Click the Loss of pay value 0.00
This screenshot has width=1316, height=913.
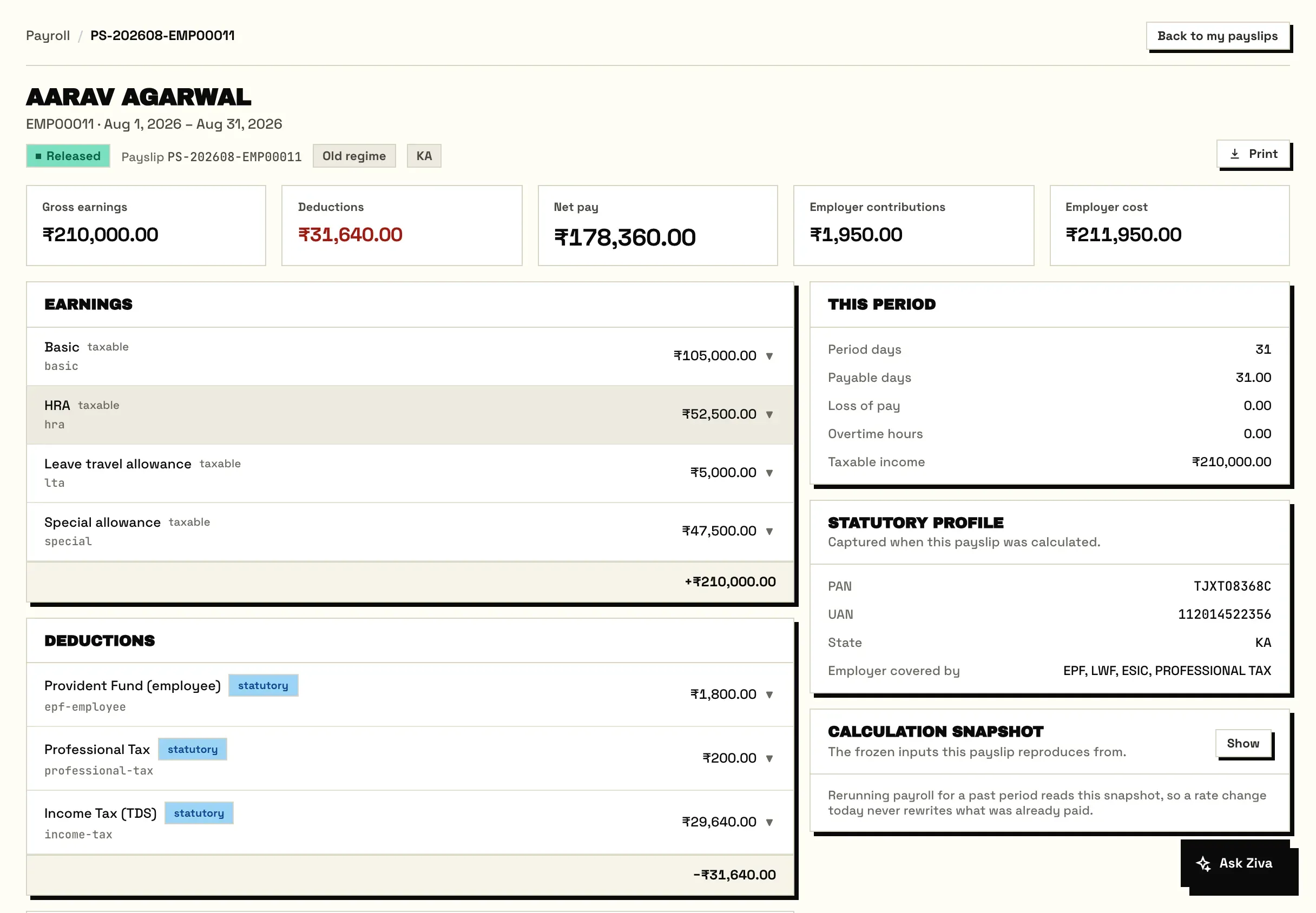1257,406
